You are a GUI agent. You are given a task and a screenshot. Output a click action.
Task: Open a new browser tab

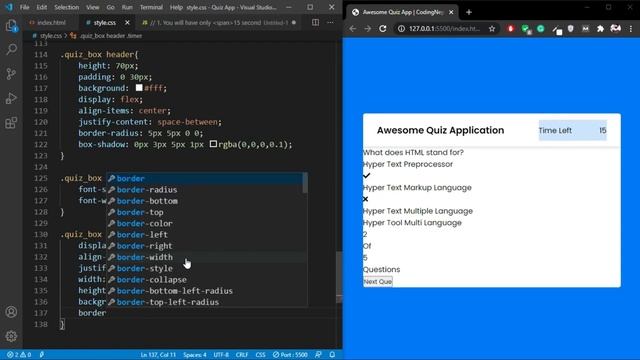tap(469, 12)
